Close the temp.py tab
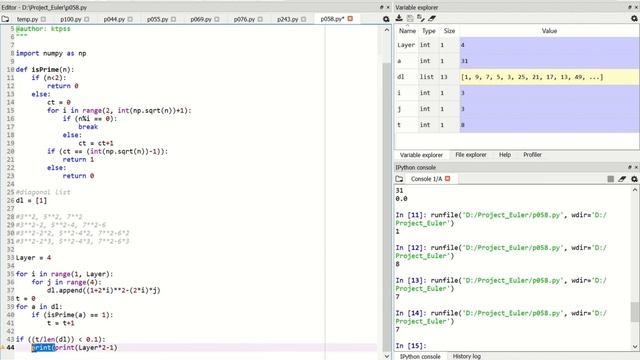The height and width of the screenshot is (360, 640). coord(43,19)
